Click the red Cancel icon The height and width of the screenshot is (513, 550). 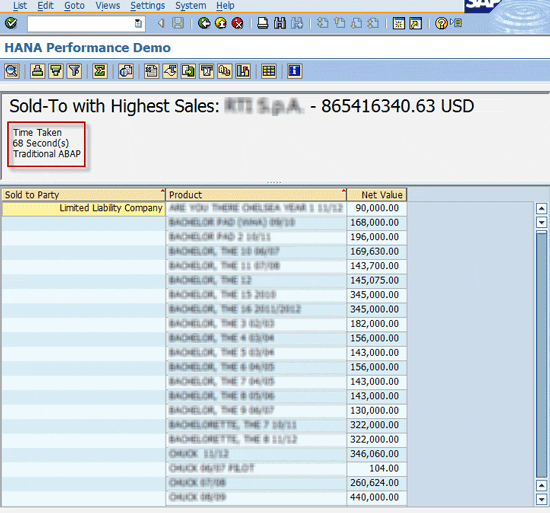point(237,23)
